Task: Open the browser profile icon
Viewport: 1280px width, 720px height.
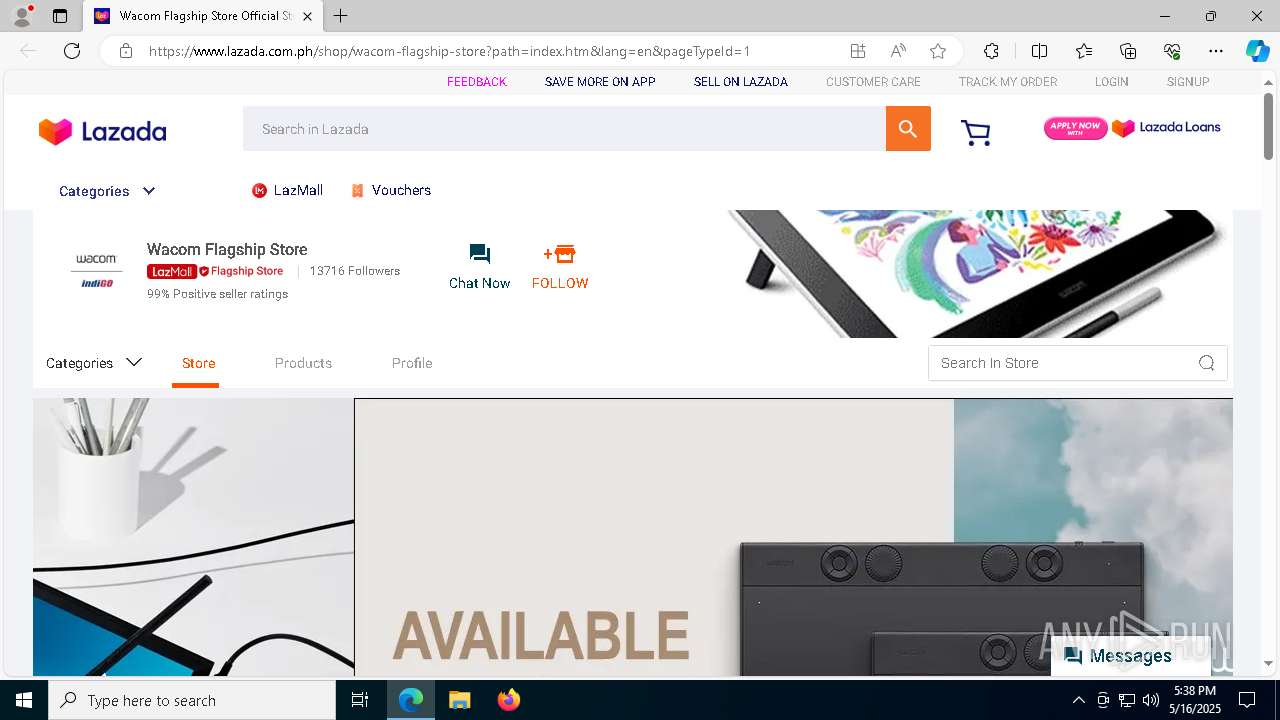Action: click(22, 16)
